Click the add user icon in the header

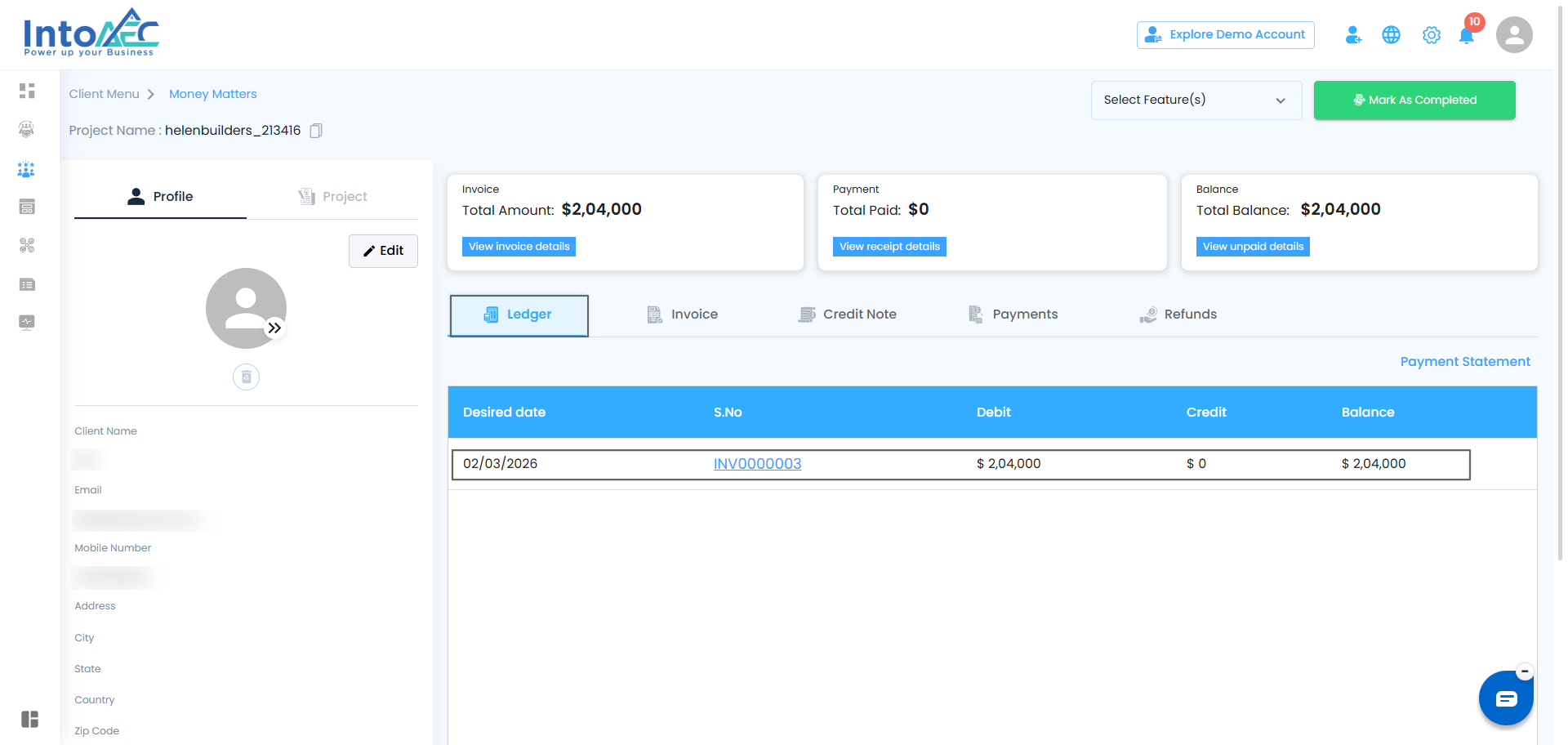[1353, 35]
